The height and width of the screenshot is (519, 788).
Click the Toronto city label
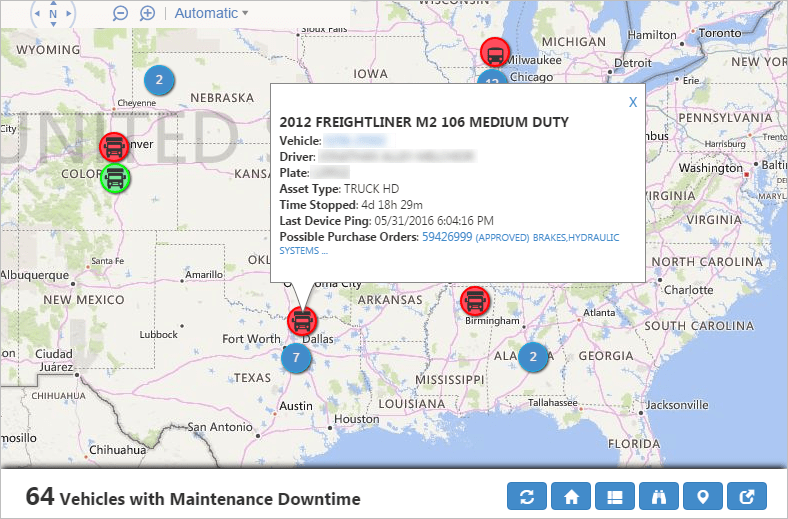[720, 33]
